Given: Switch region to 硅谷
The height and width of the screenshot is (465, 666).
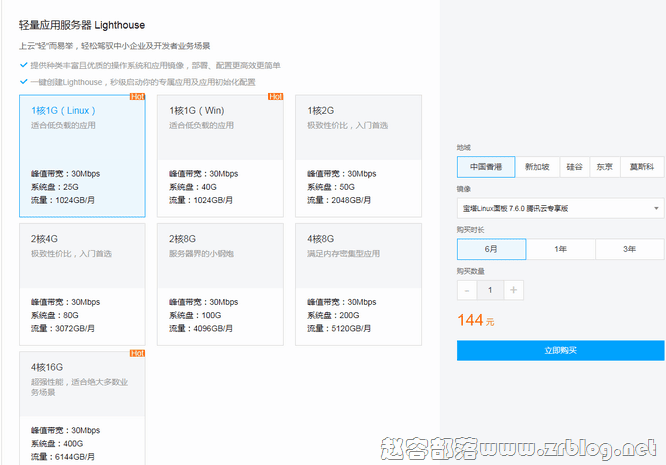Looking at the screenshot, I should click(575, 167).
